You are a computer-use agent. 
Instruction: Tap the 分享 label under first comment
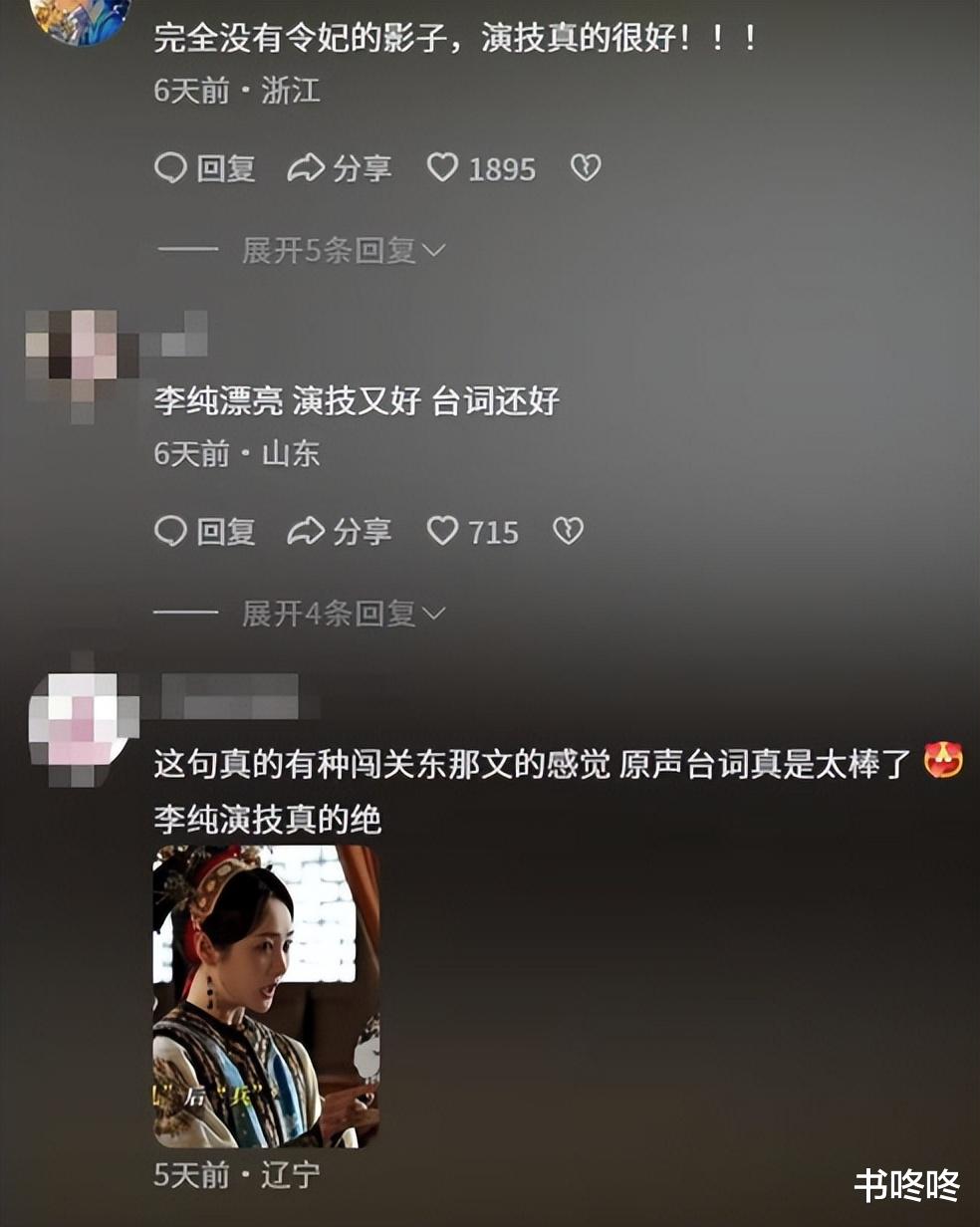pos(362,168)
